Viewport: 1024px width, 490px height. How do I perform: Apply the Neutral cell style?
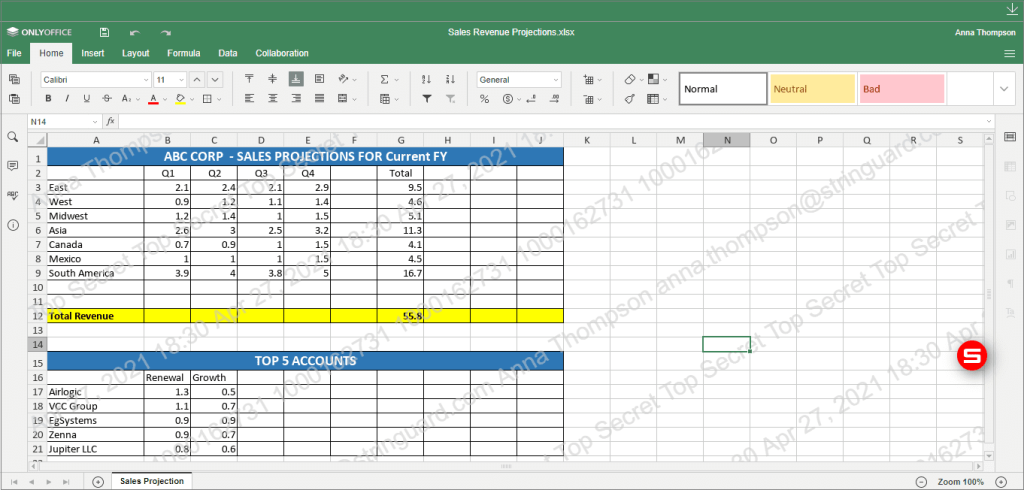coord(812,90)
